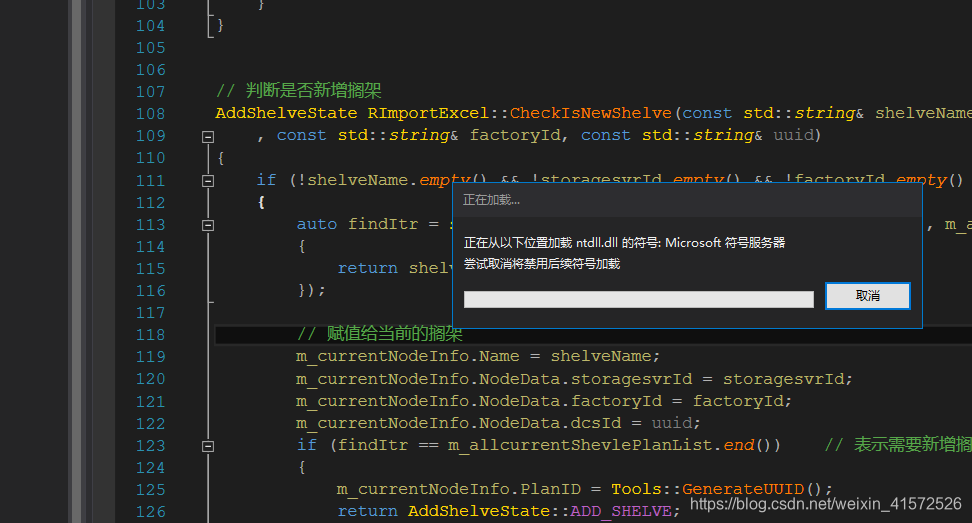Viewport: 972px width, 523px height.
Task: Click the AddShelveState return type on line 108
Action: 286,113
